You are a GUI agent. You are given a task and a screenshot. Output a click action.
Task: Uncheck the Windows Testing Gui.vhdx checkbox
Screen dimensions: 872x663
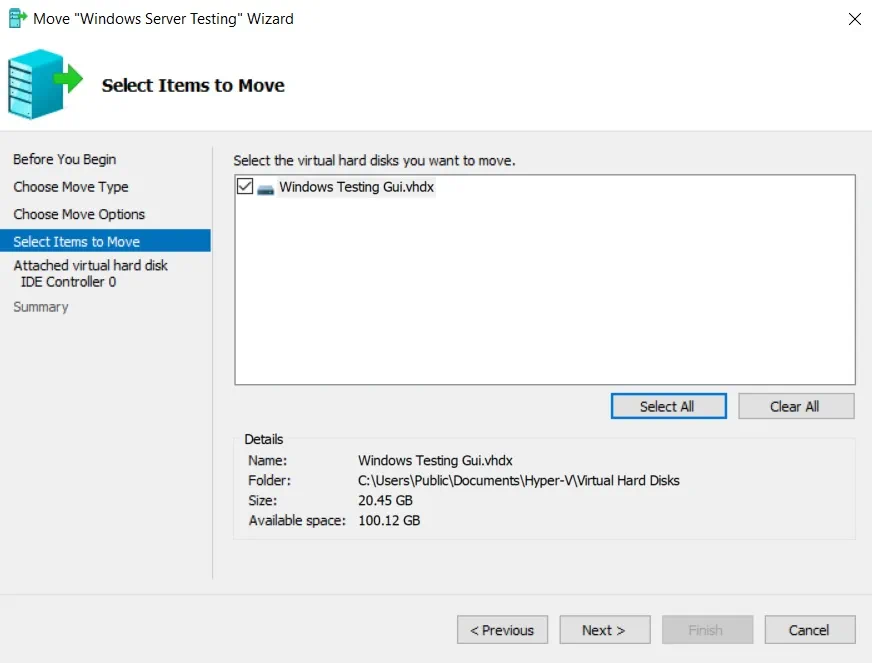tap(245, 187)
